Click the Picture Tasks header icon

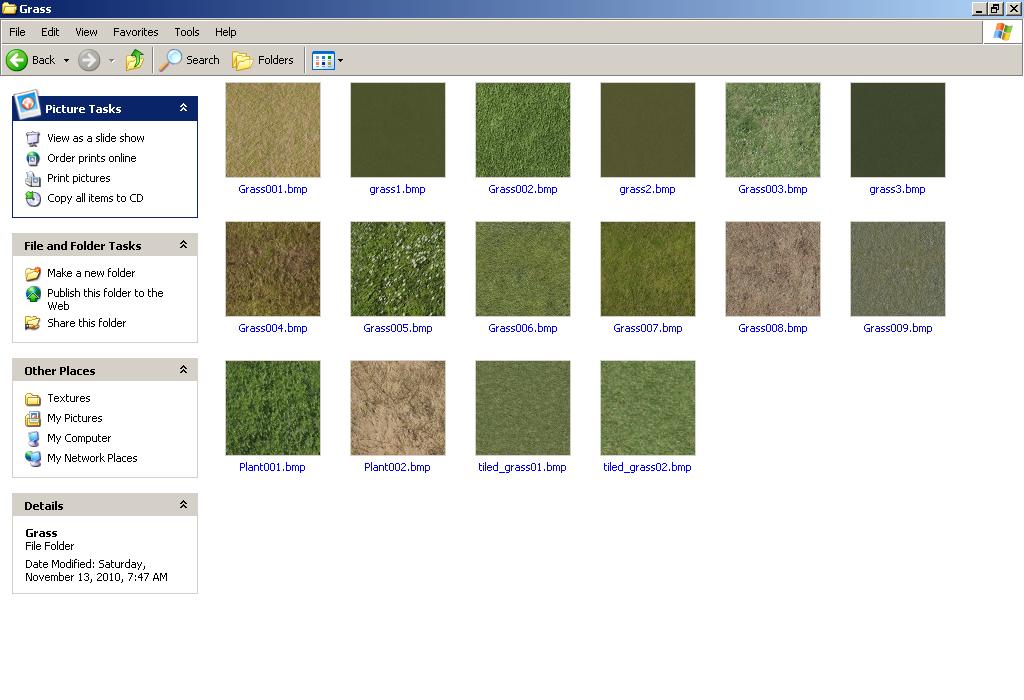pyautogui.click(x=27, y=104)
